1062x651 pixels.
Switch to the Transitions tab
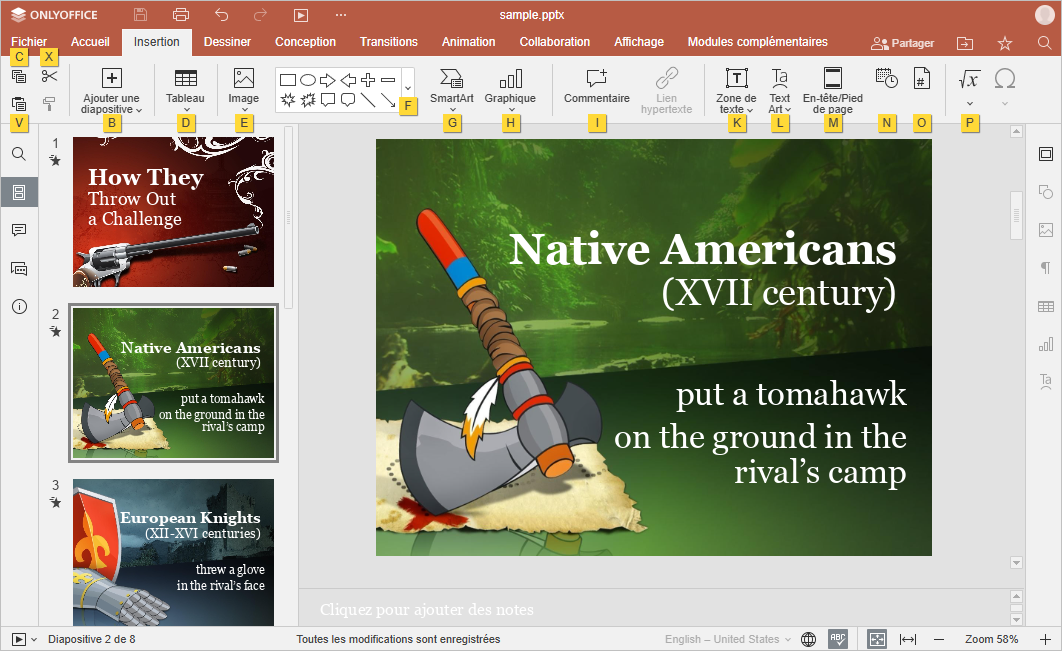pyautogui.click(x=388, y=42)
